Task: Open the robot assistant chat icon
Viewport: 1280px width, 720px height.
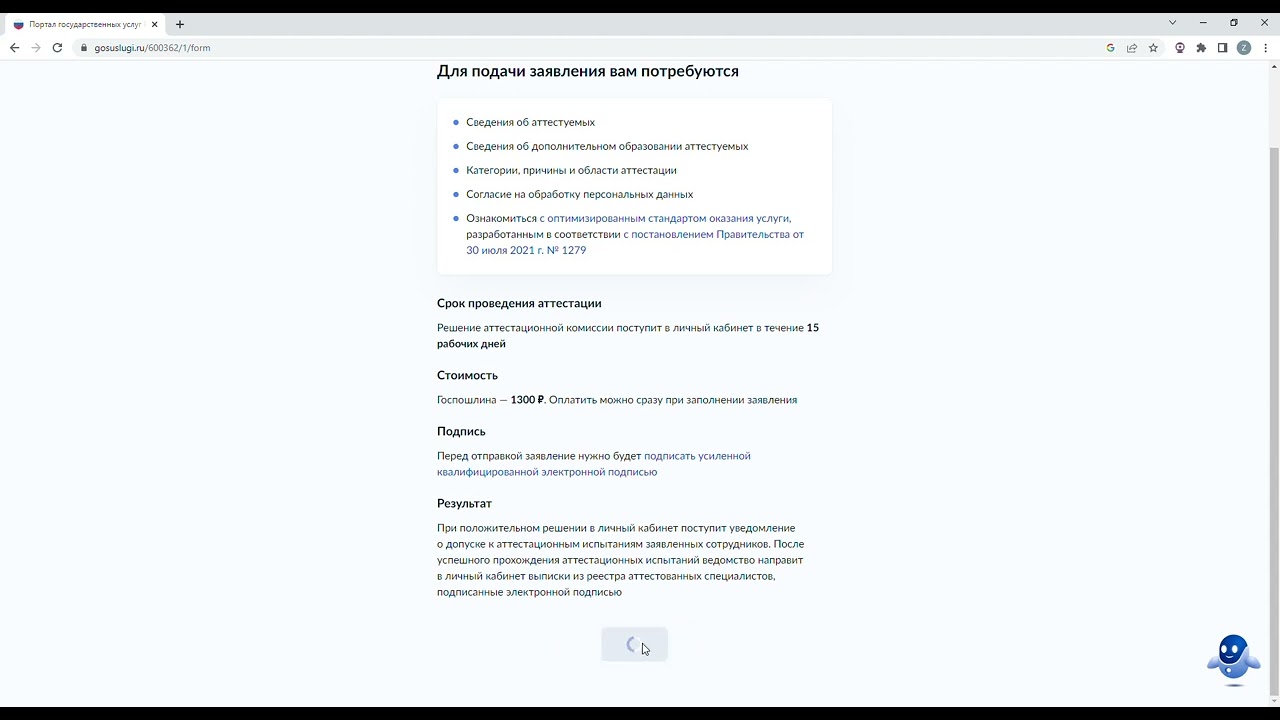Action: [x=1233, y=659]
